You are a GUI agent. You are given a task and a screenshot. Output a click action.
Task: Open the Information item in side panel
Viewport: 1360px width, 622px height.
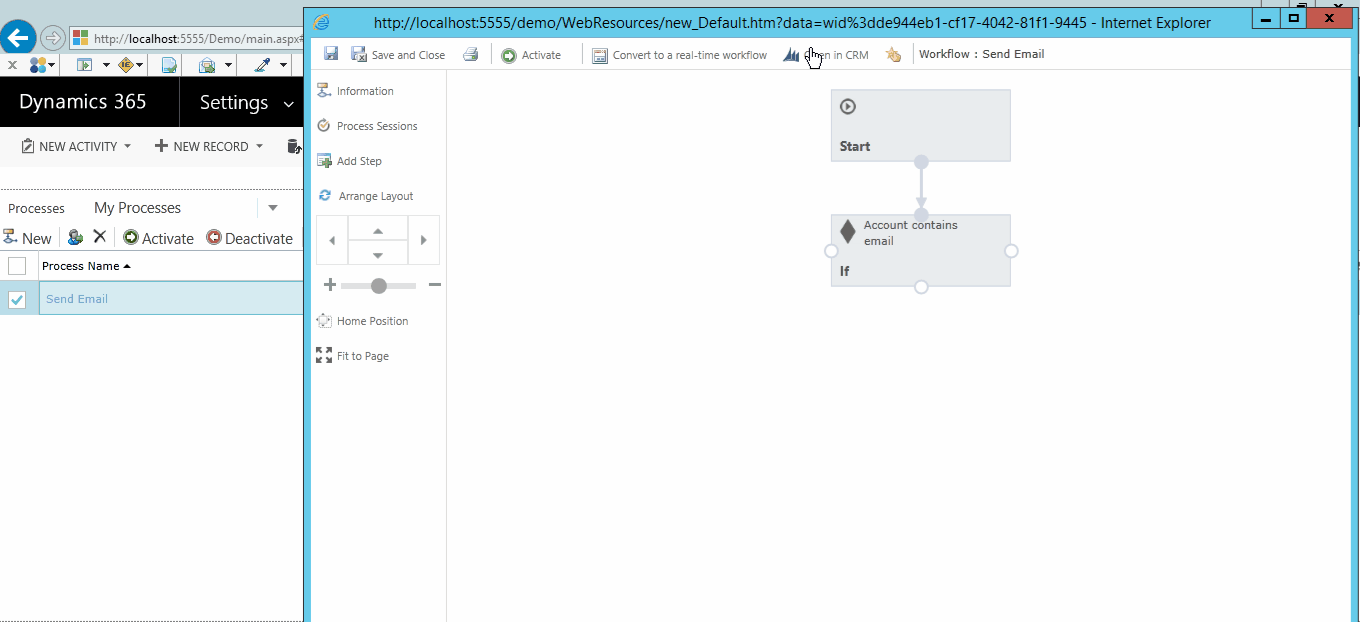pyautogui.click(x=364, y=91)
